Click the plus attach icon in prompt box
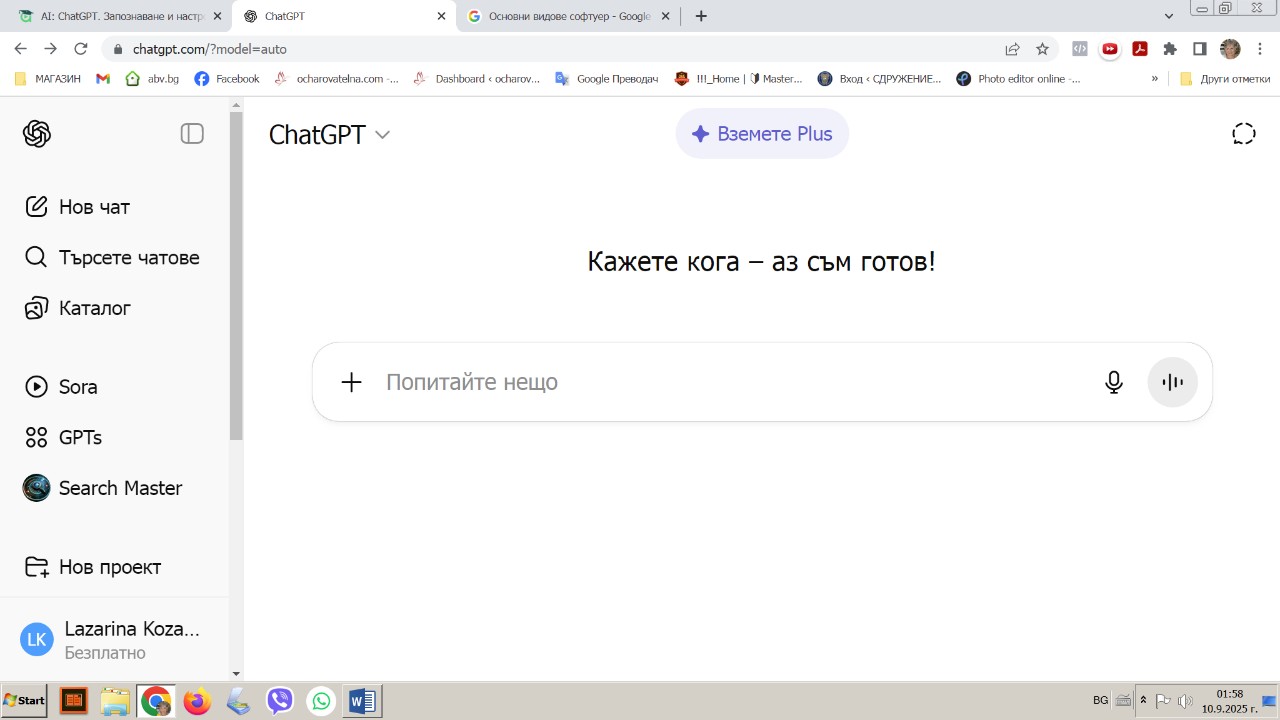This screenshot has height=720, width=1280. point(351,382)
